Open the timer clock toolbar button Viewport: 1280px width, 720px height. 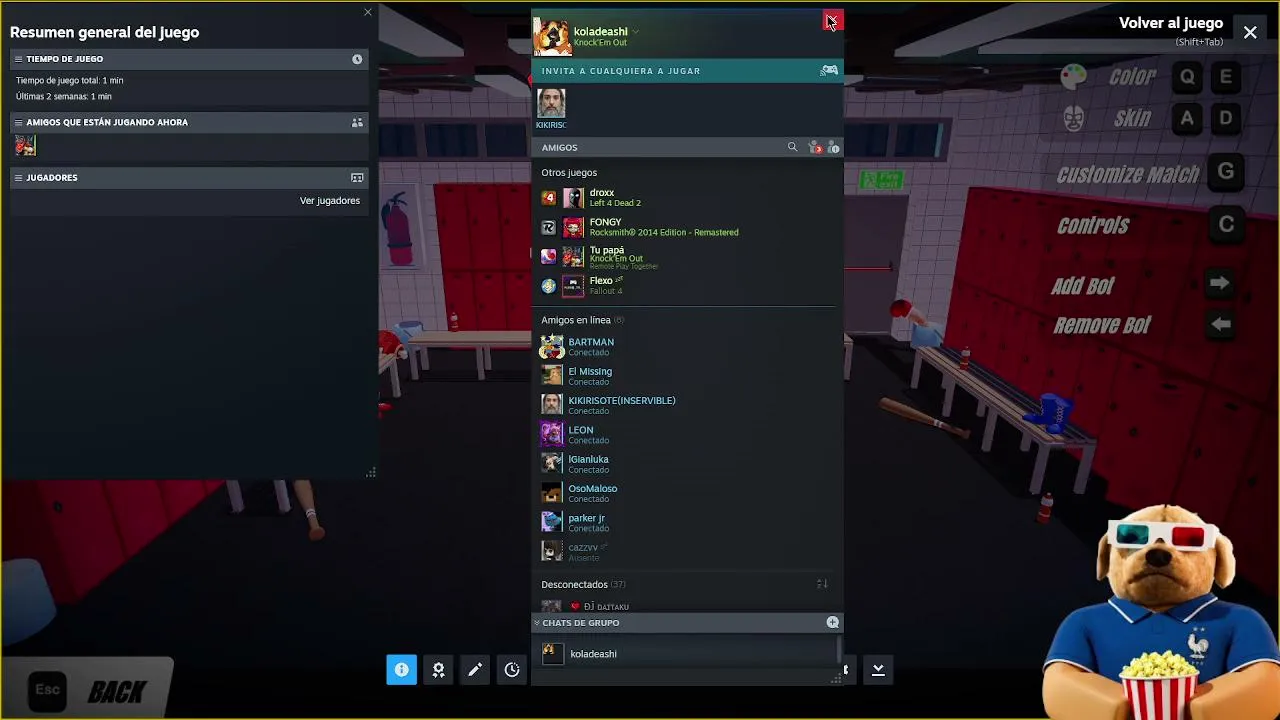pyautogui.click(x=512, y=670)
